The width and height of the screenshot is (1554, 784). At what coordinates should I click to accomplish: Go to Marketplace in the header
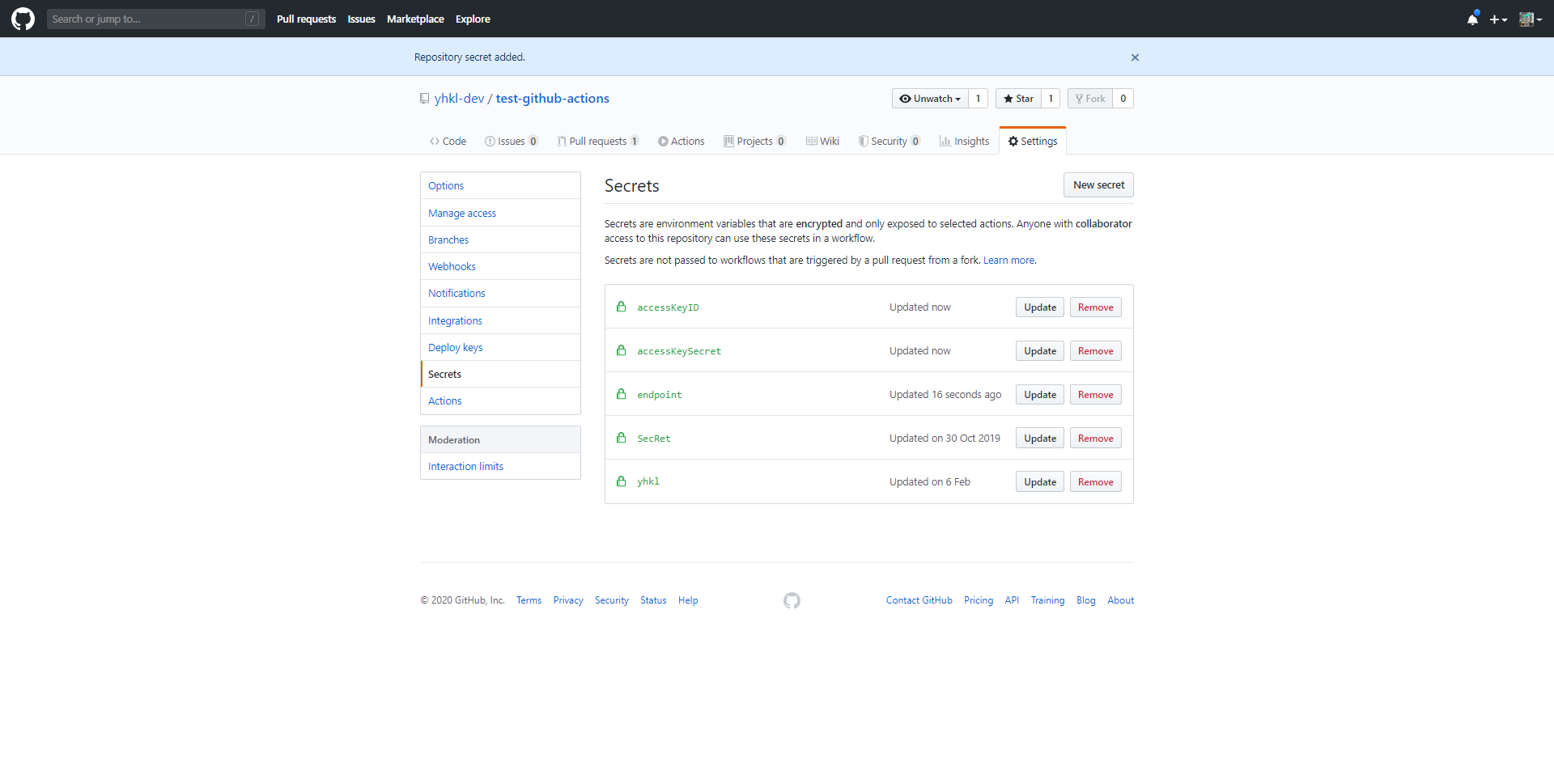click(x=415, y=19)
